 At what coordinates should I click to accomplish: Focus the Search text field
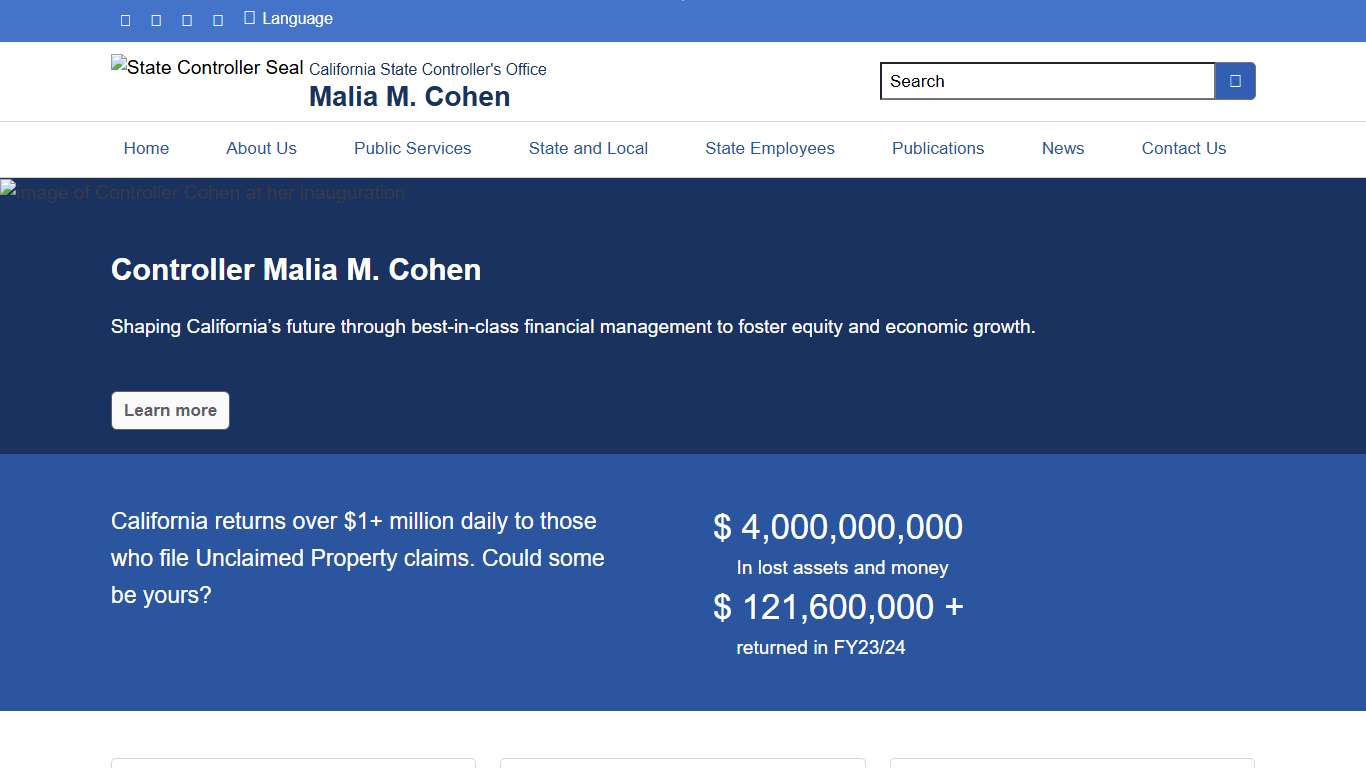point(1046,81)
